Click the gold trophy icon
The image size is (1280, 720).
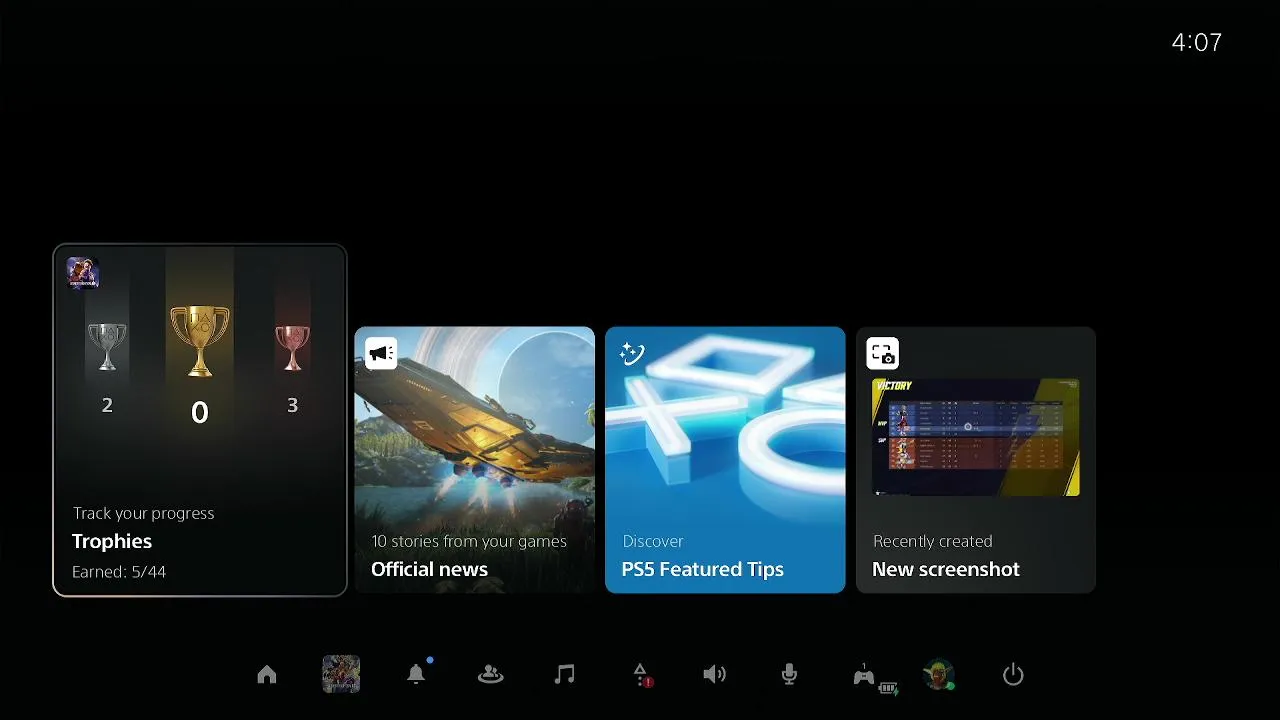(200, 341)
